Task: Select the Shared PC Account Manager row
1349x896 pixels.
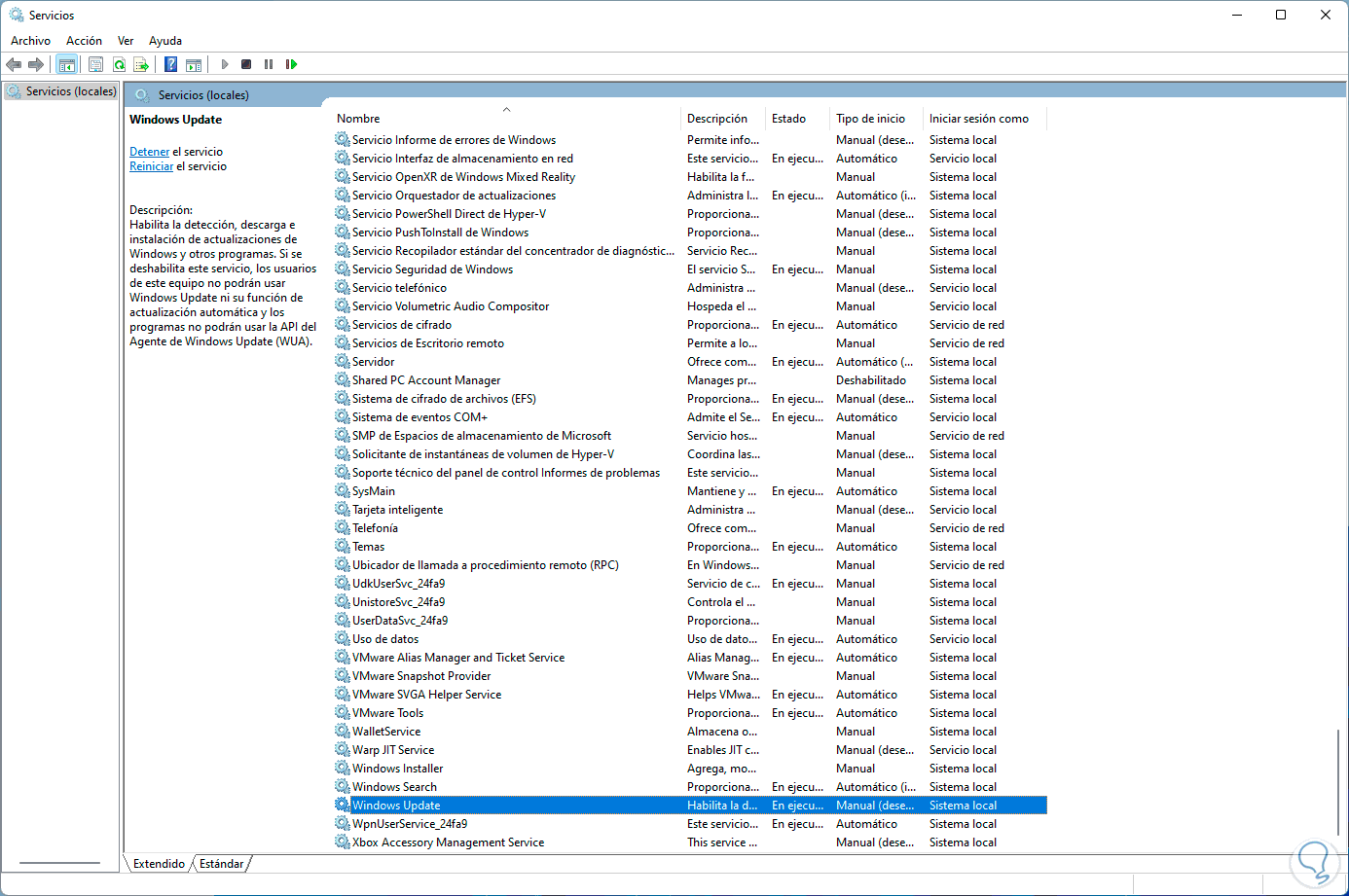Action: coord(690,380)
